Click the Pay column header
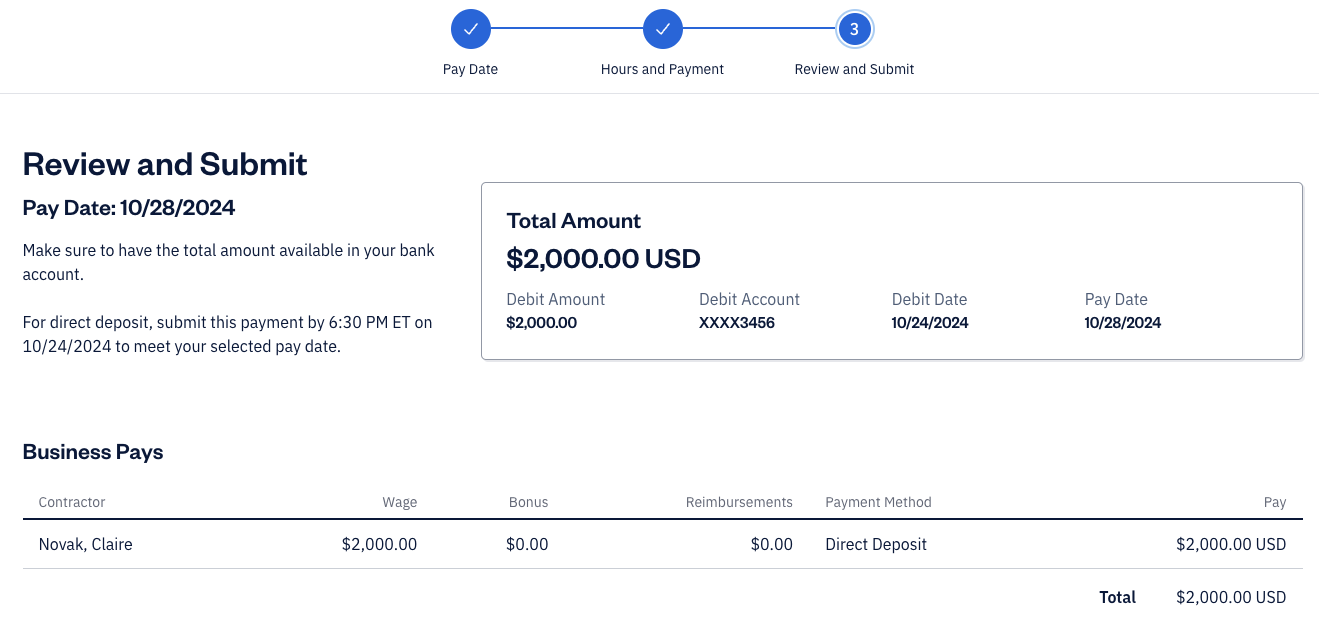The height and width of the screenshot is (623, 1319). click(1274, 502)
